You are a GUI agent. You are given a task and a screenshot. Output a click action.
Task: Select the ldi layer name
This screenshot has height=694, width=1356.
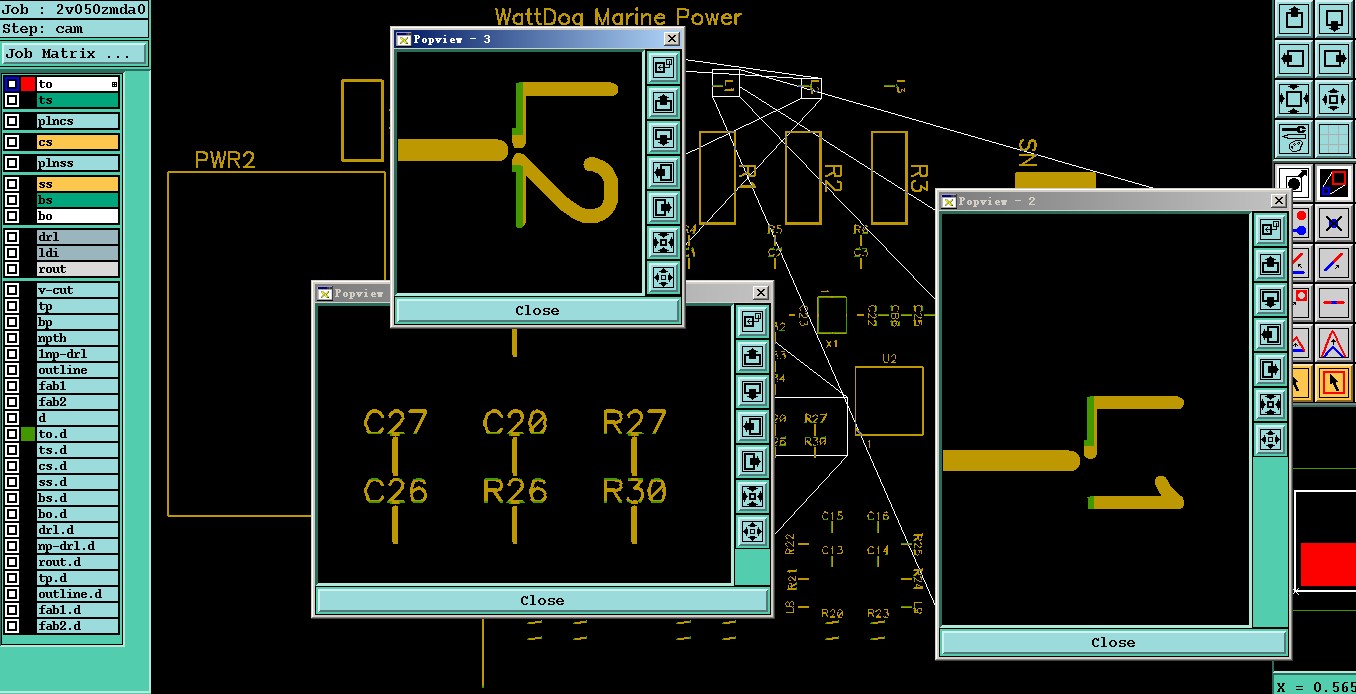coord(78,253)
